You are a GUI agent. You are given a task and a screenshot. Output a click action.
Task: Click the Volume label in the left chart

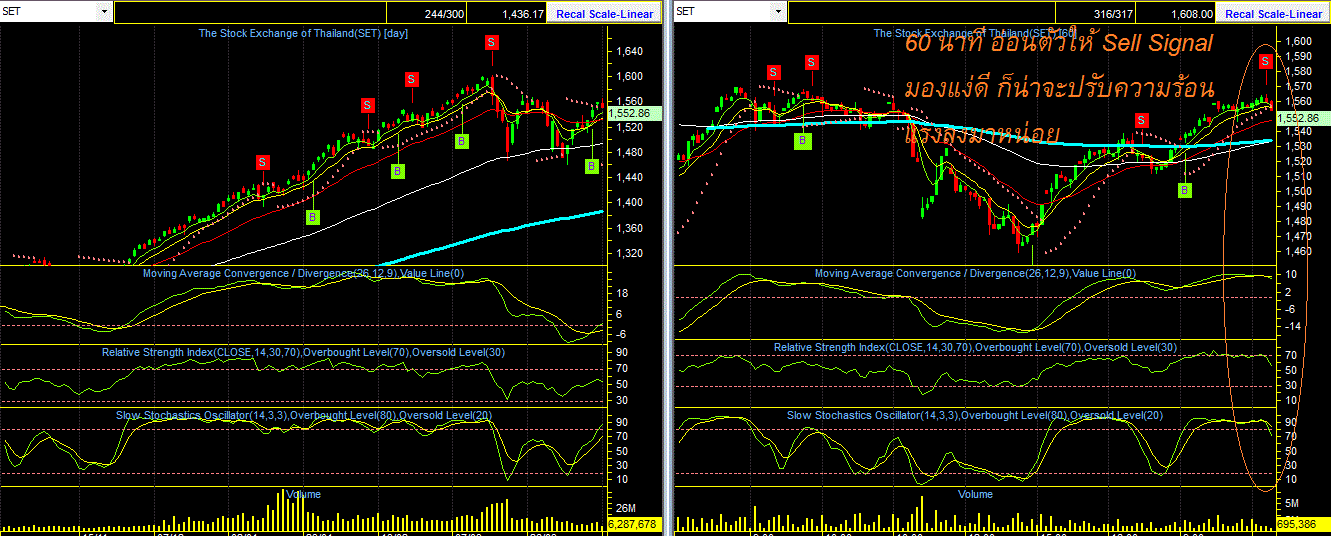[x=303, y=494]
